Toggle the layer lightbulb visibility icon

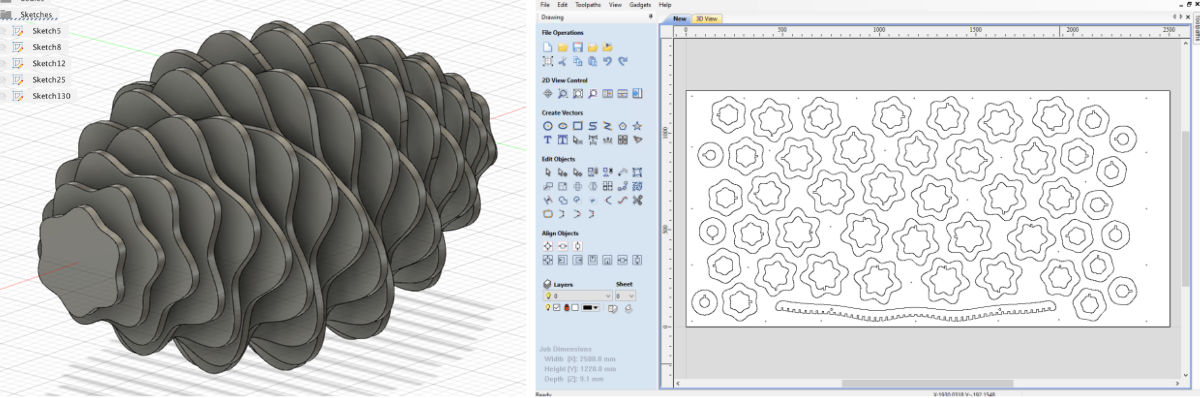[547, 307]
